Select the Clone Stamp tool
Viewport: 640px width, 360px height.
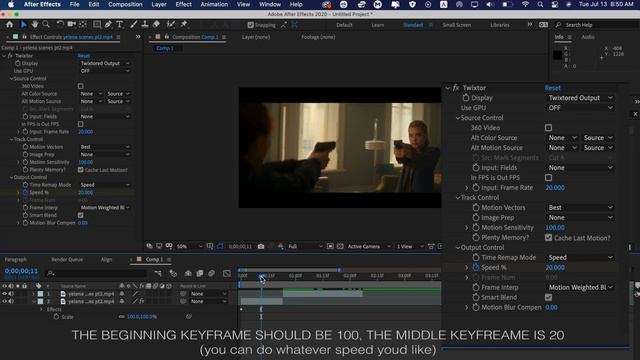(x=145, y=24)
